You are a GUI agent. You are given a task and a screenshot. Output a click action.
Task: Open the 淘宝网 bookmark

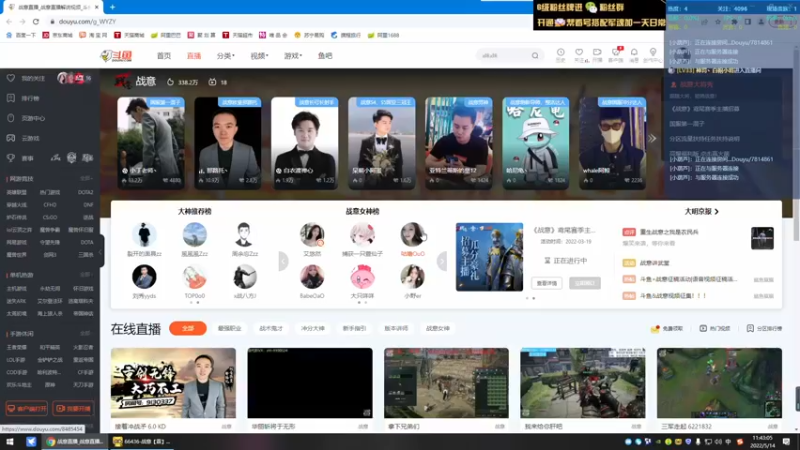pyautogui.click(x=93, y=35)
